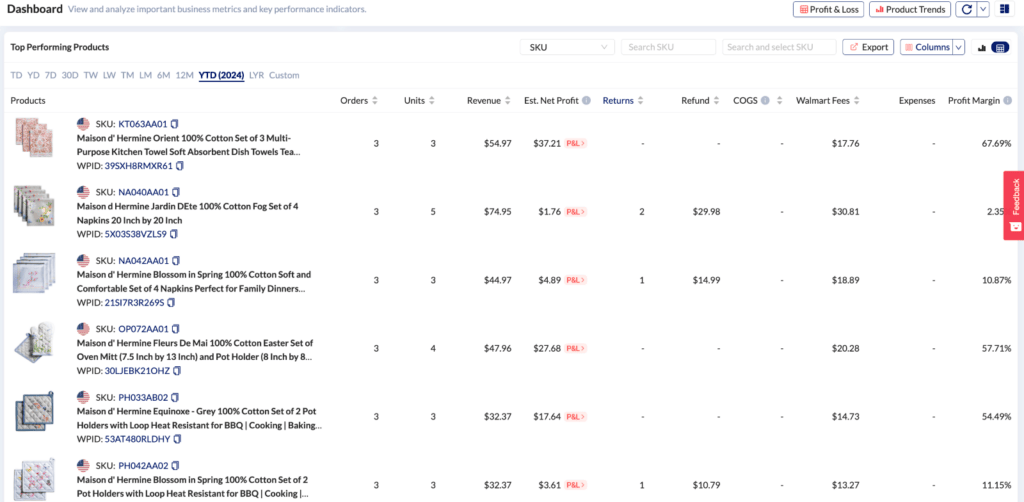Open SKU link KT063AA01
This screenshot has height=502, width=1024.
[x=143, y=123]
